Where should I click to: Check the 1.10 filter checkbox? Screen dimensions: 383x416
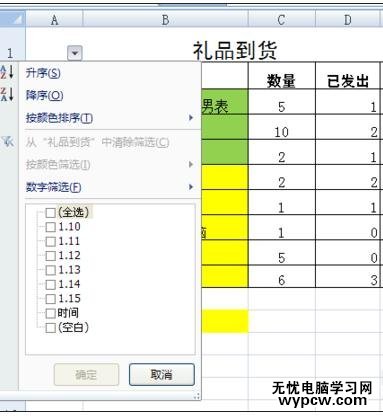point(50,227)
